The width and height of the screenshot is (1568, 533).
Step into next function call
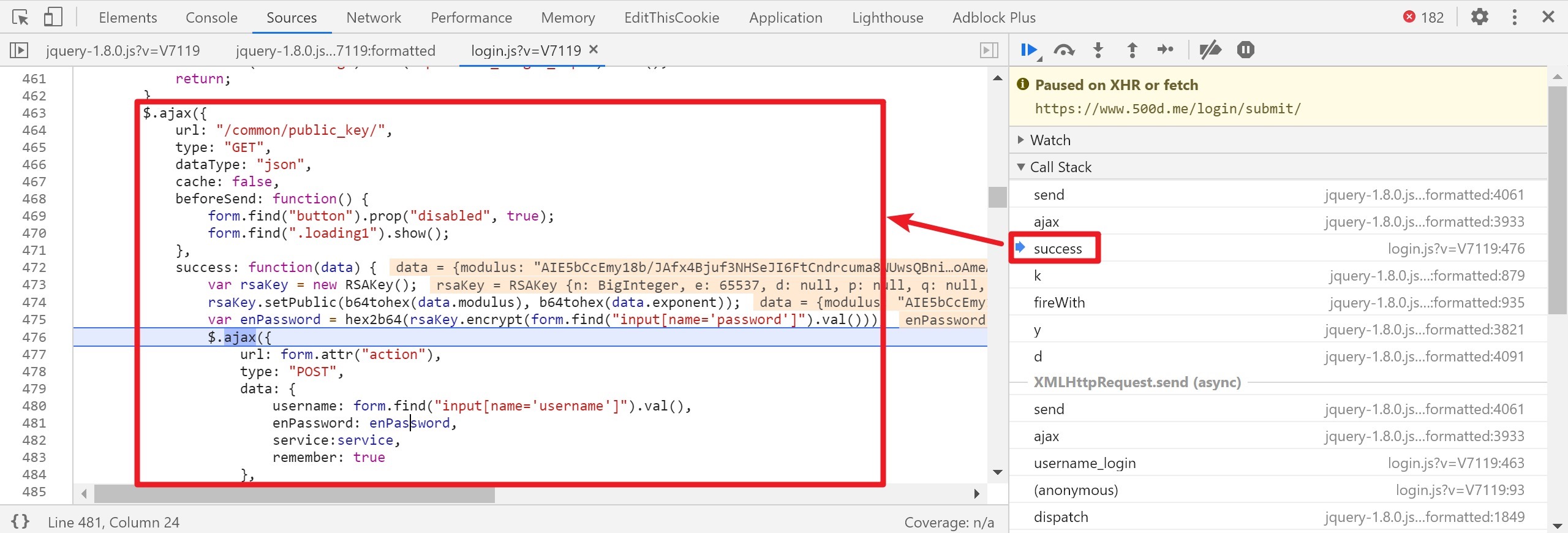1098,50
